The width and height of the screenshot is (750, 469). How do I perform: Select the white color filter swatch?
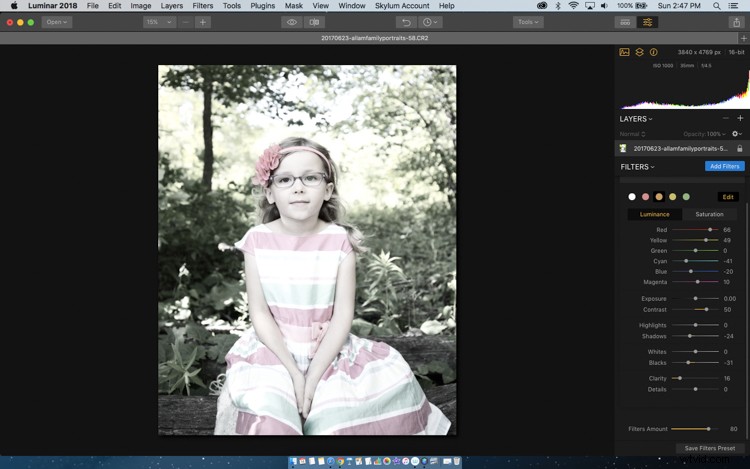pyautogui.click(x=632, y=196)
